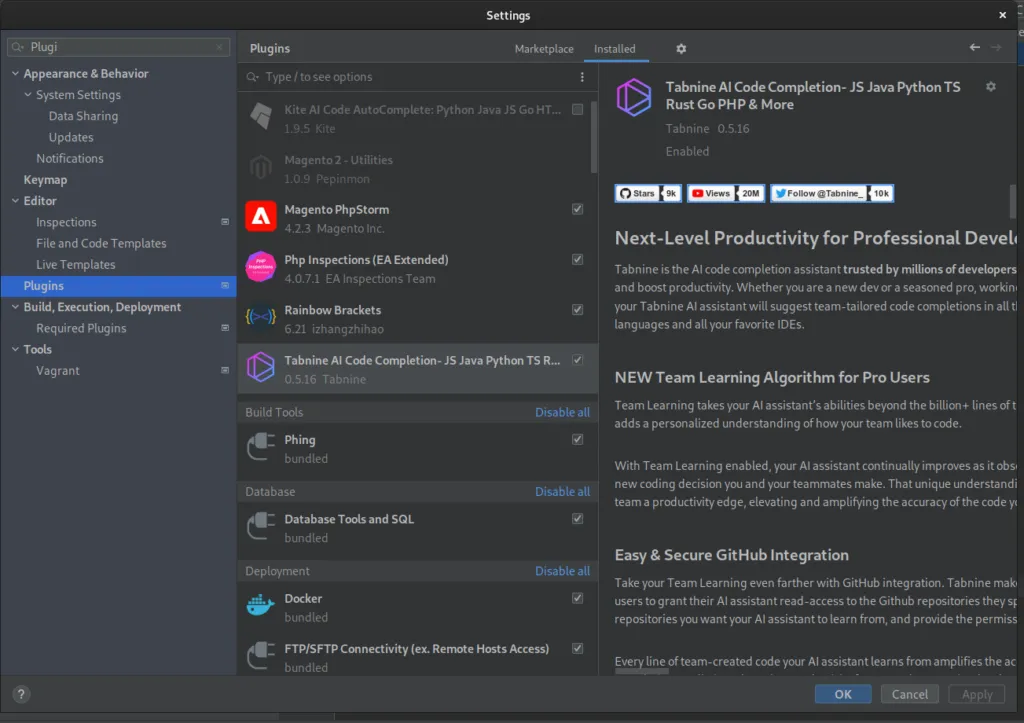Click the Tabnine GitHub Stars badge
The image size is (1024, 723).
(647, 193)
